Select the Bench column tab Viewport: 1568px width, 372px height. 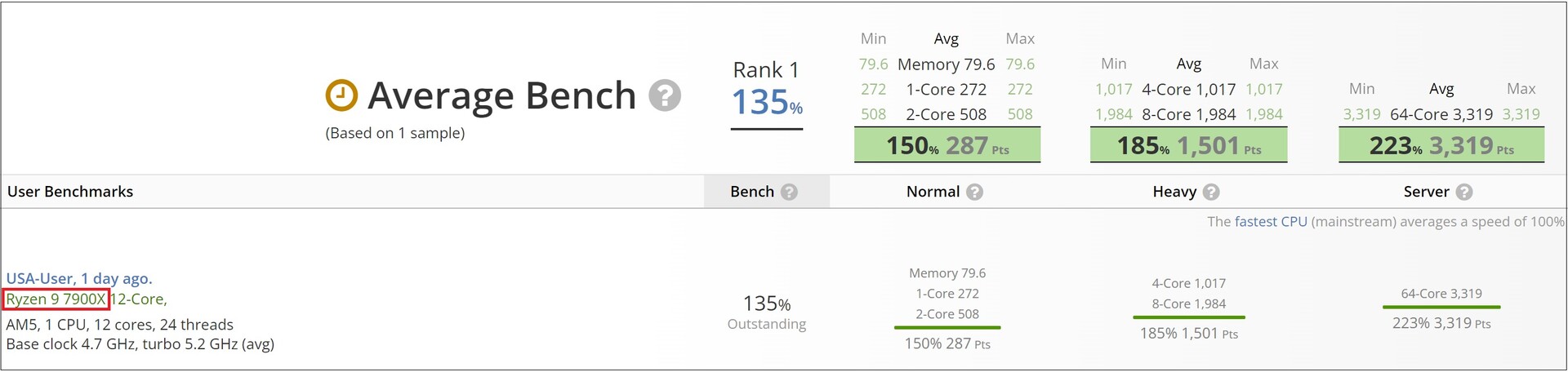click(767, 192)
